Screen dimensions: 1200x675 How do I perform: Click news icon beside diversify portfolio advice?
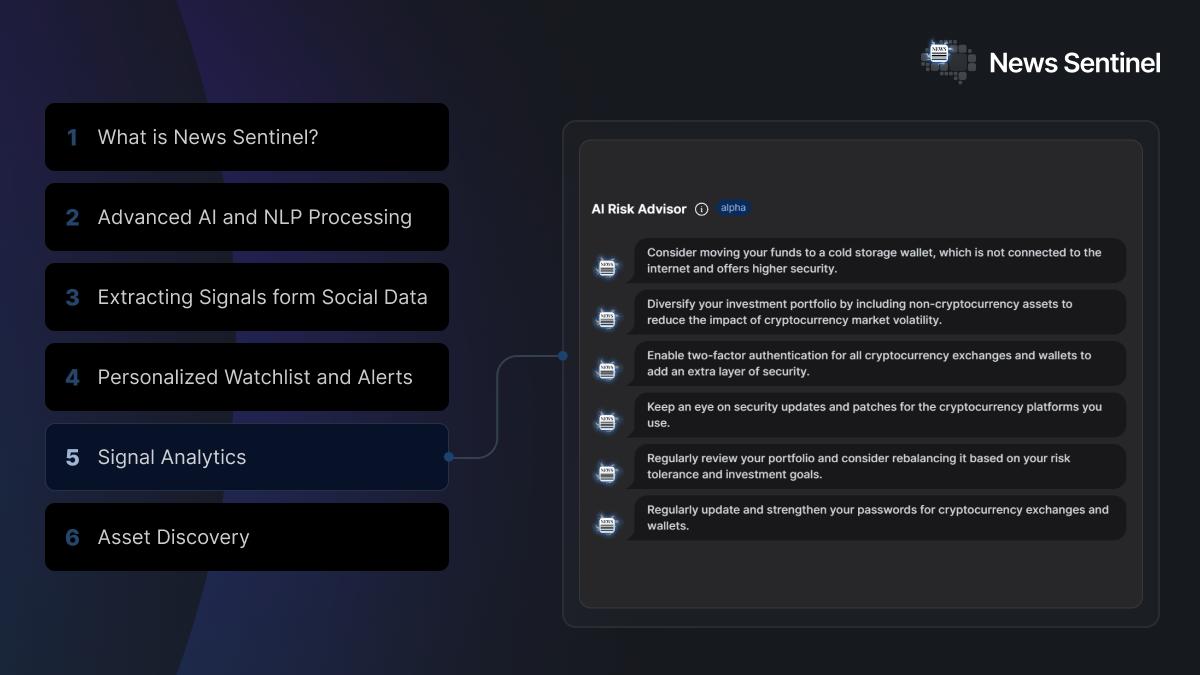[x=606, y=319]
